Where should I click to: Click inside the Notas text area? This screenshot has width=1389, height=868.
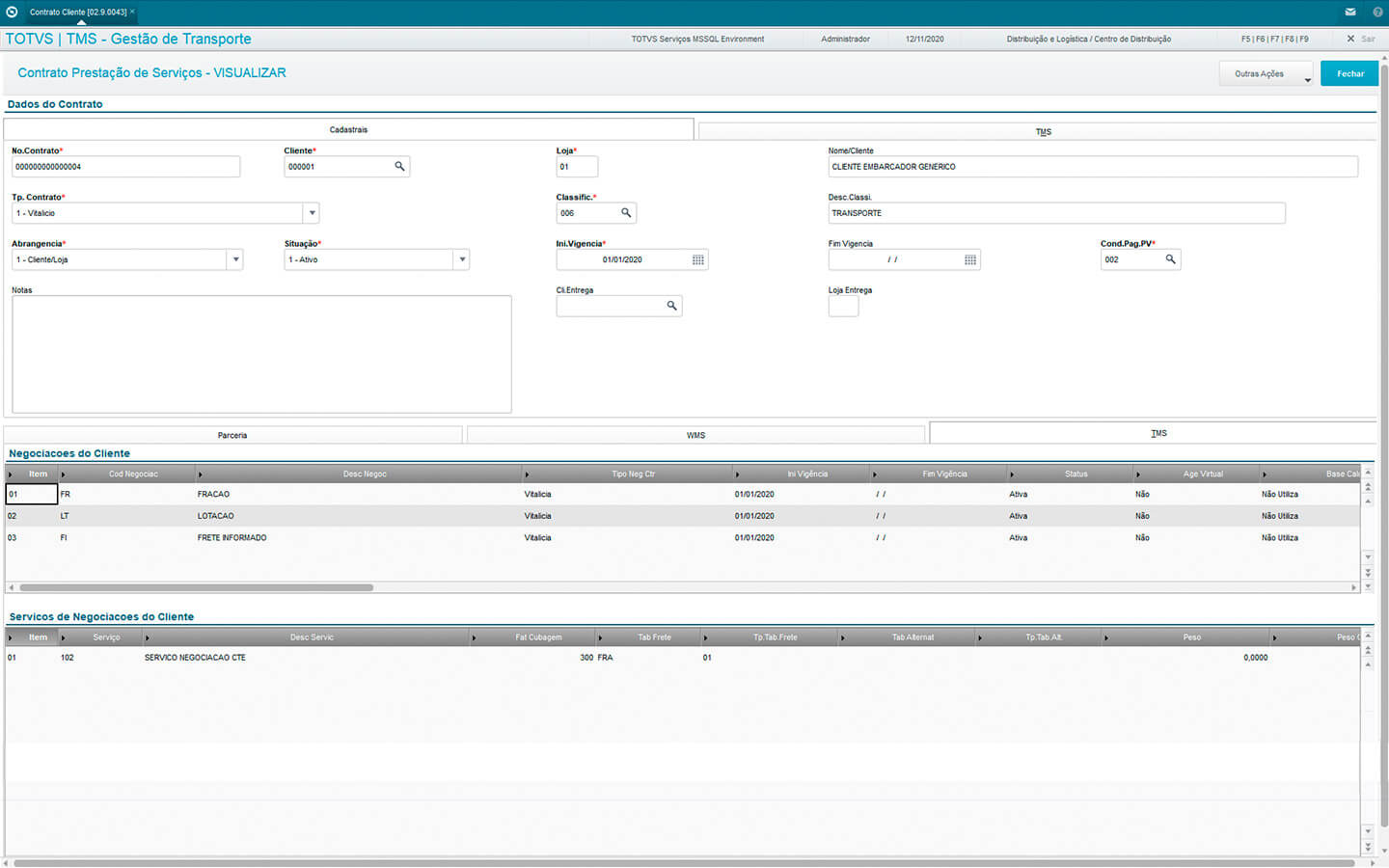tap(261, 354)
